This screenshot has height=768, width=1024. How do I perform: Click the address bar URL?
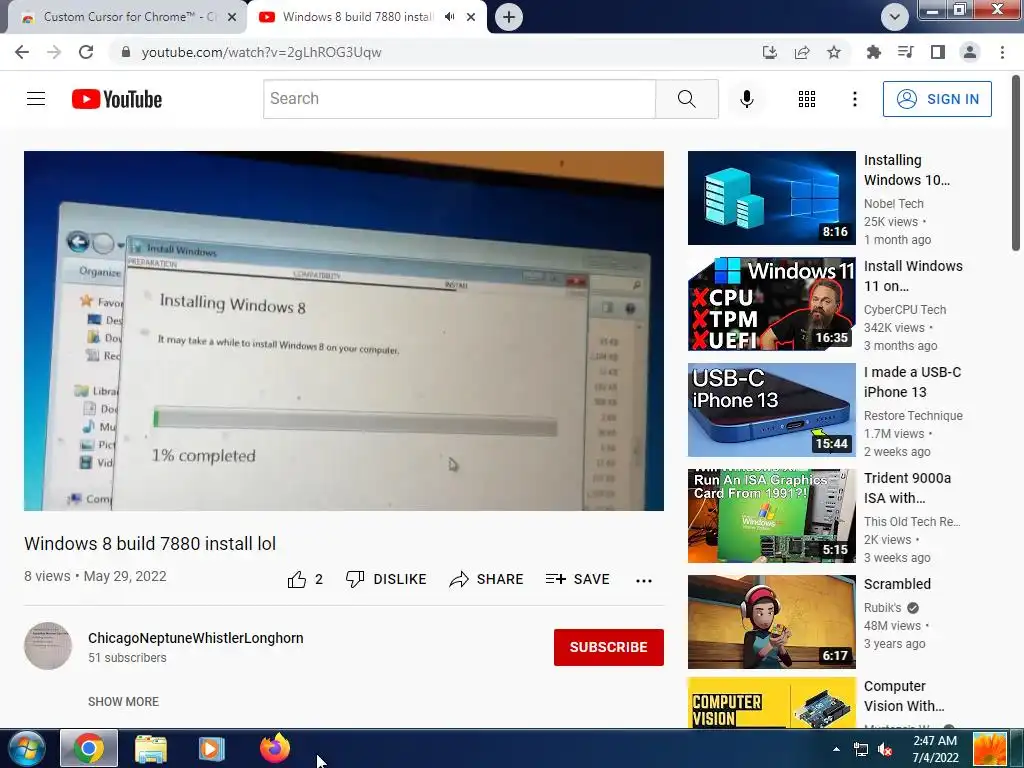pos(261,52)
